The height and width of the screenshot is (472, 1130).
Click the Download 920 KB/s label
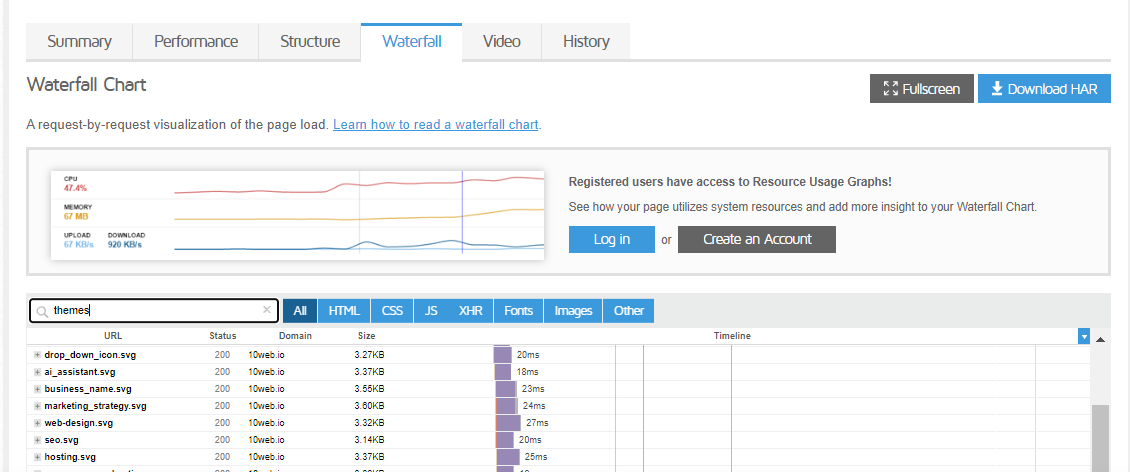tap(126, 240)
